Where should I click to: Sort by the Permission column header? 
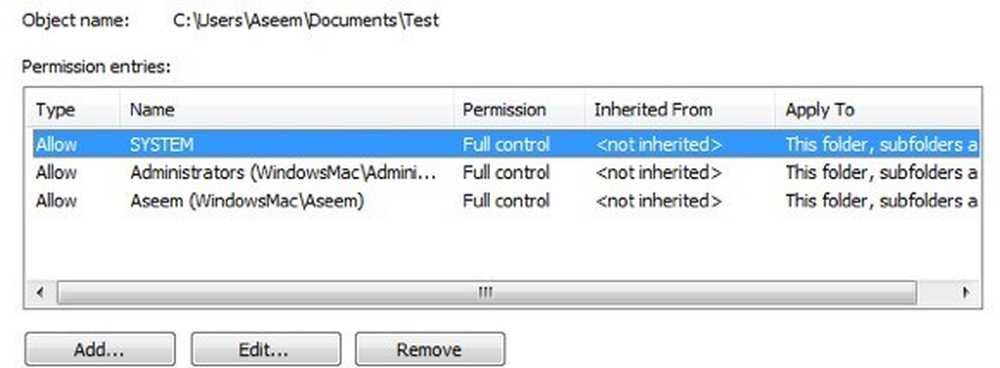pos(519,110)
